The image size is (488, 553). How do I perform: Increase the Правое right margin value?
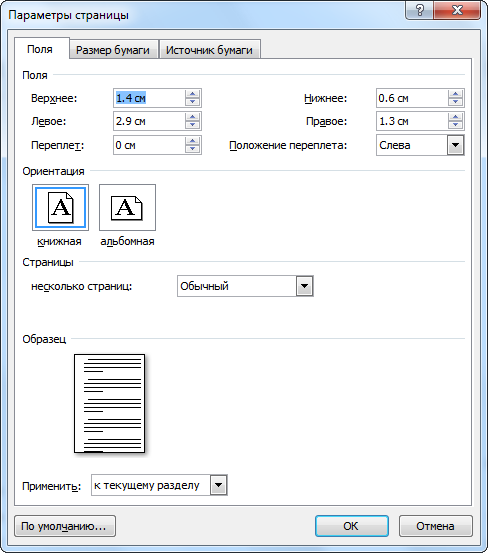[456, 117]
